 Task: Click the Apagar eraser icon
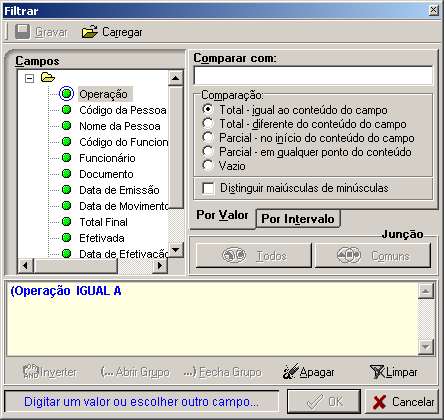289,372
